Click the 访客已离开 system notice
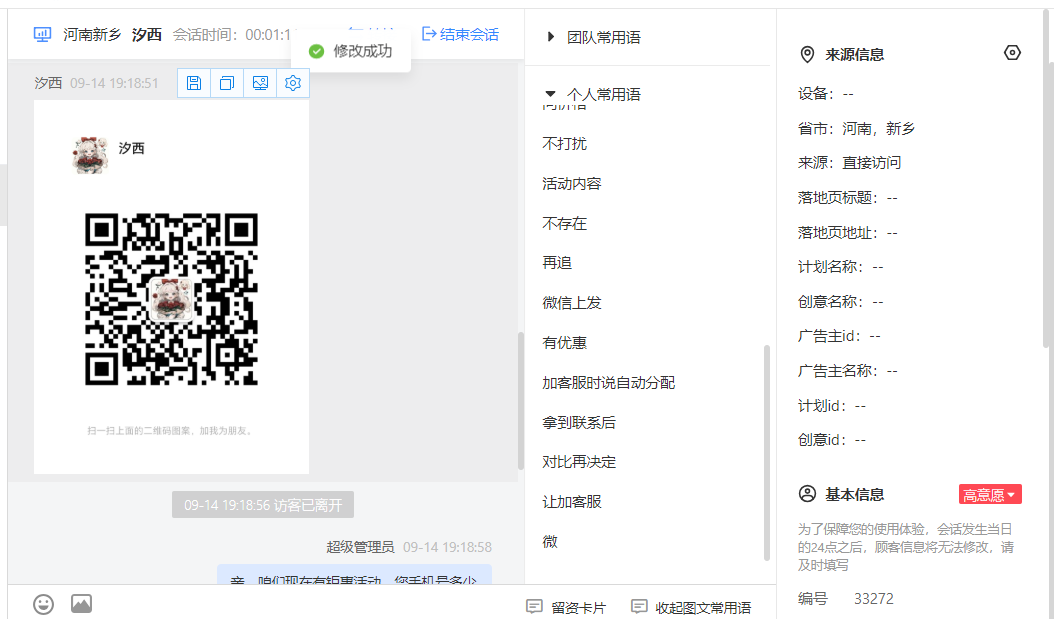Viewport: 1054px width, 619px height. click(x=263, y=505)
